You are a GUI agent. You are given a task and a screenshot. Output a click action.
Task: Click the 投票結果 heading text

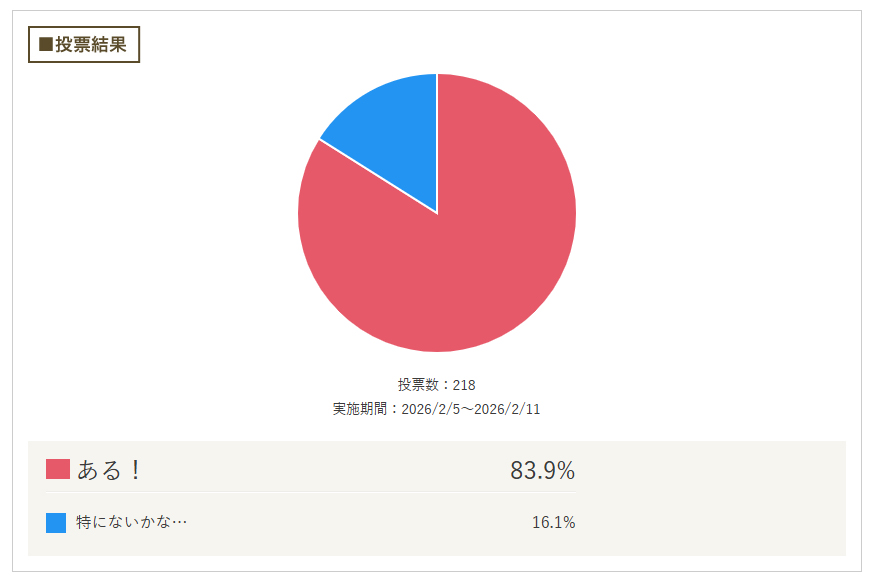pos(90,45)
